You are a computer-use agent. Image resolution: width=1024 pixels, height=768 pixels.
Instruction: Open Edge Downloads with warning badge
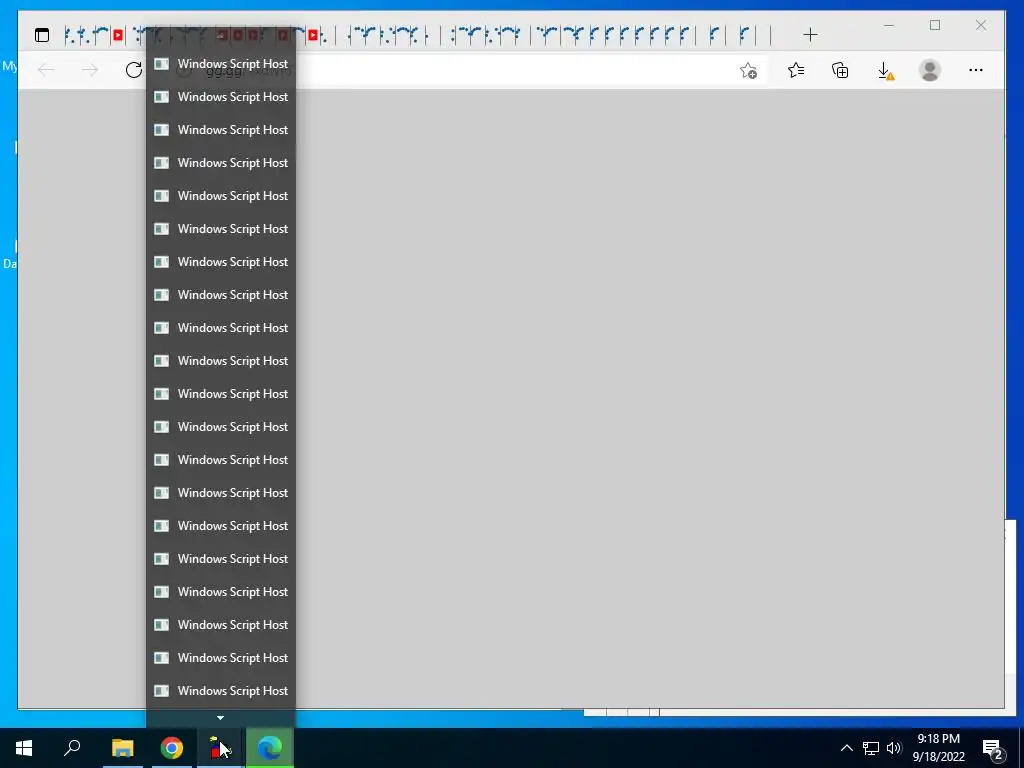tap(886, 71)
